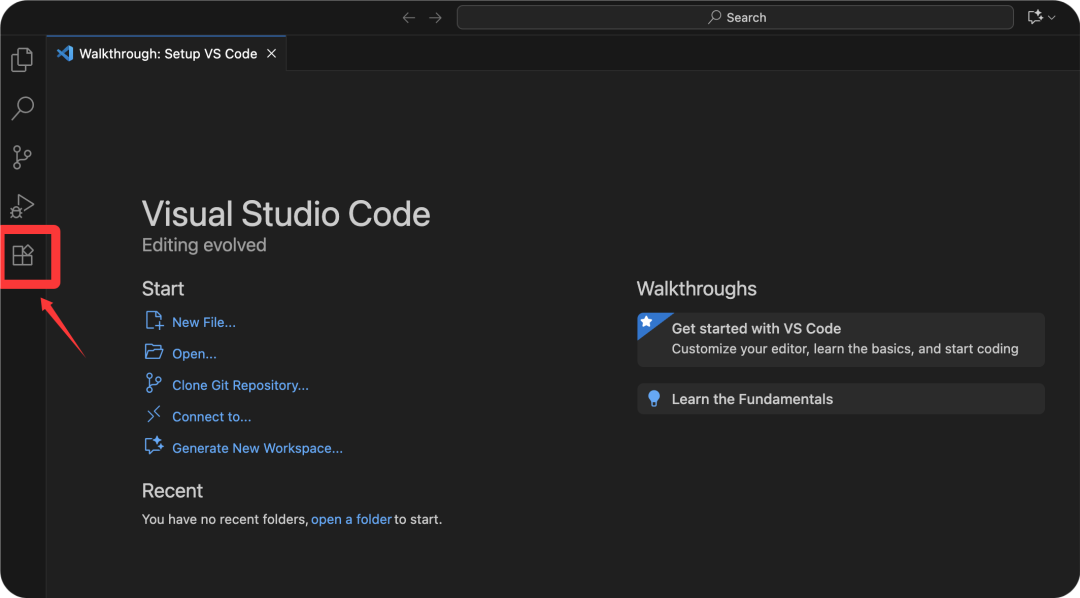This screenshot has height=598, width=1080.
Task: Click the Search command center field
Action: (x=735, y=18)
